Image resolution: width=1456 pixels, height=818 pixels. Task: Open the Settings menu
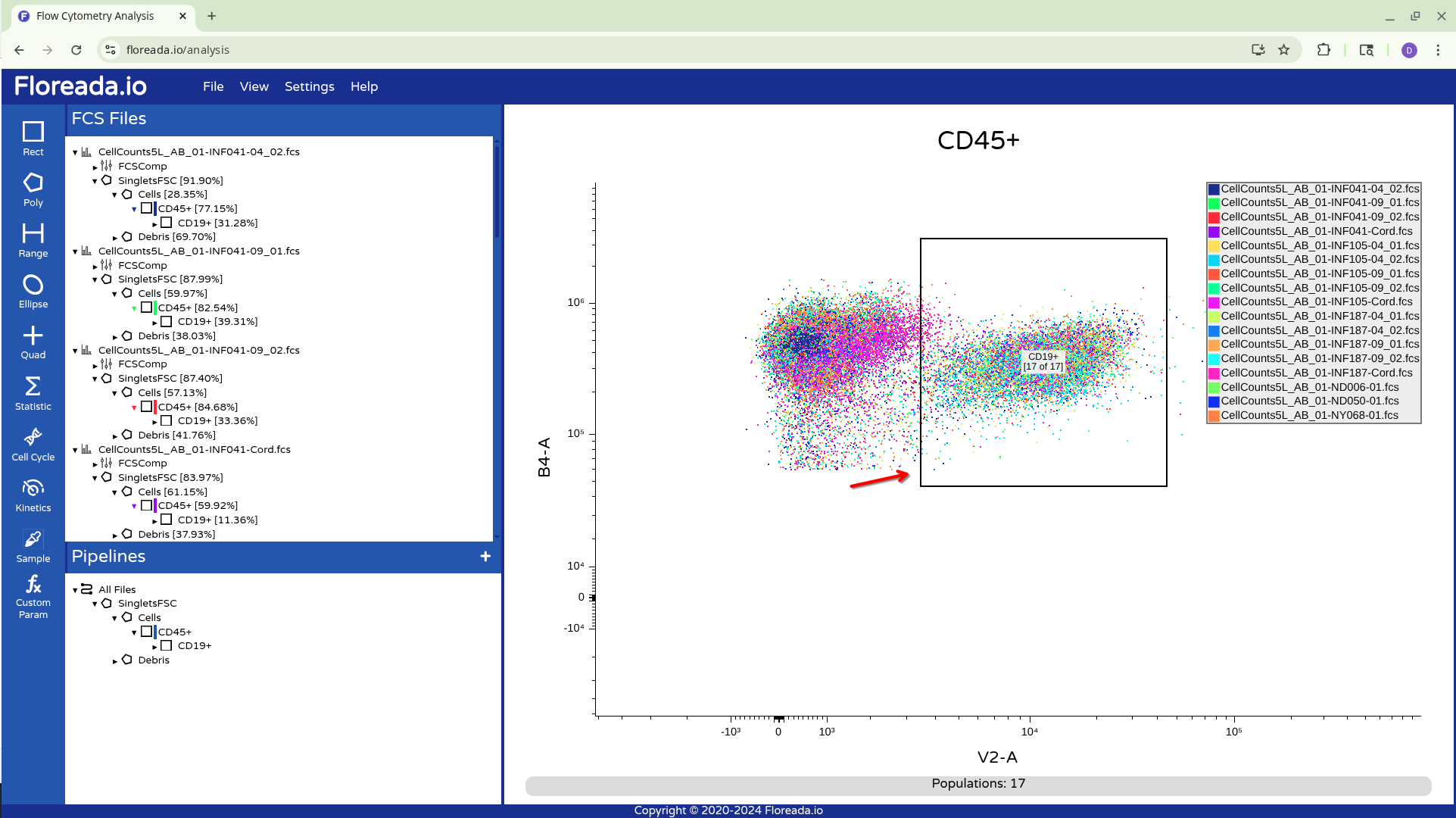[309, 86]
